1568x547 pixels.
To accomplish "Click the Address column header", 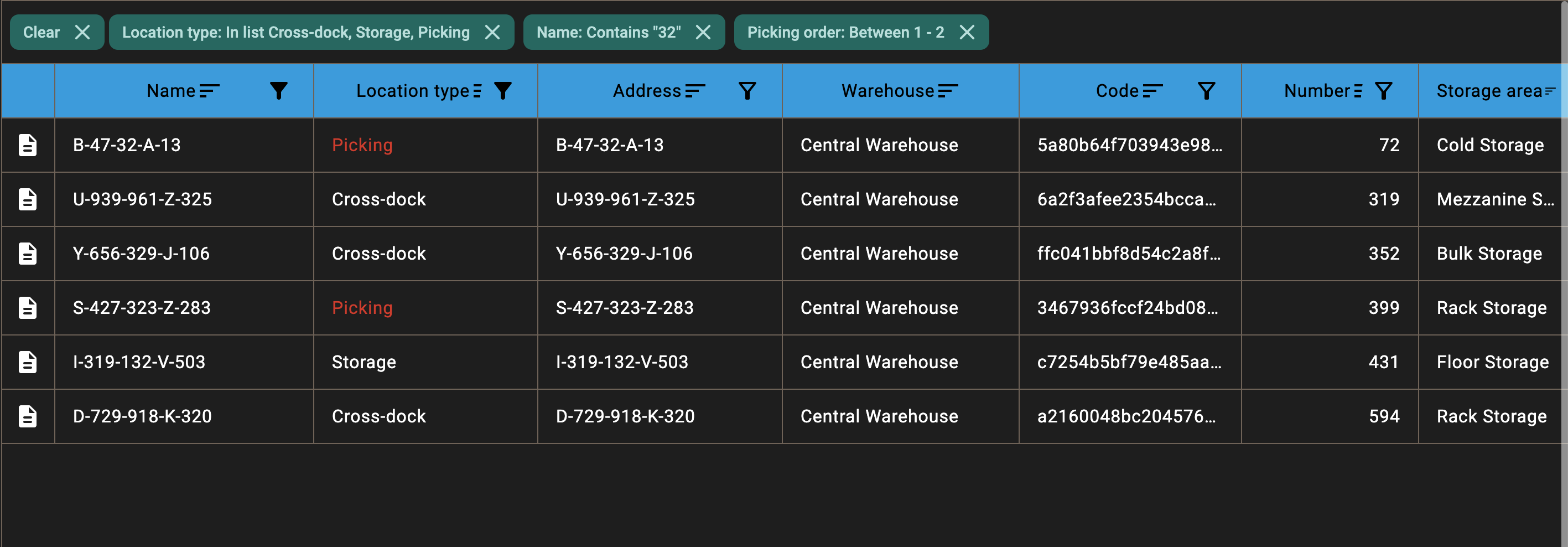I will tap(660, 91).
